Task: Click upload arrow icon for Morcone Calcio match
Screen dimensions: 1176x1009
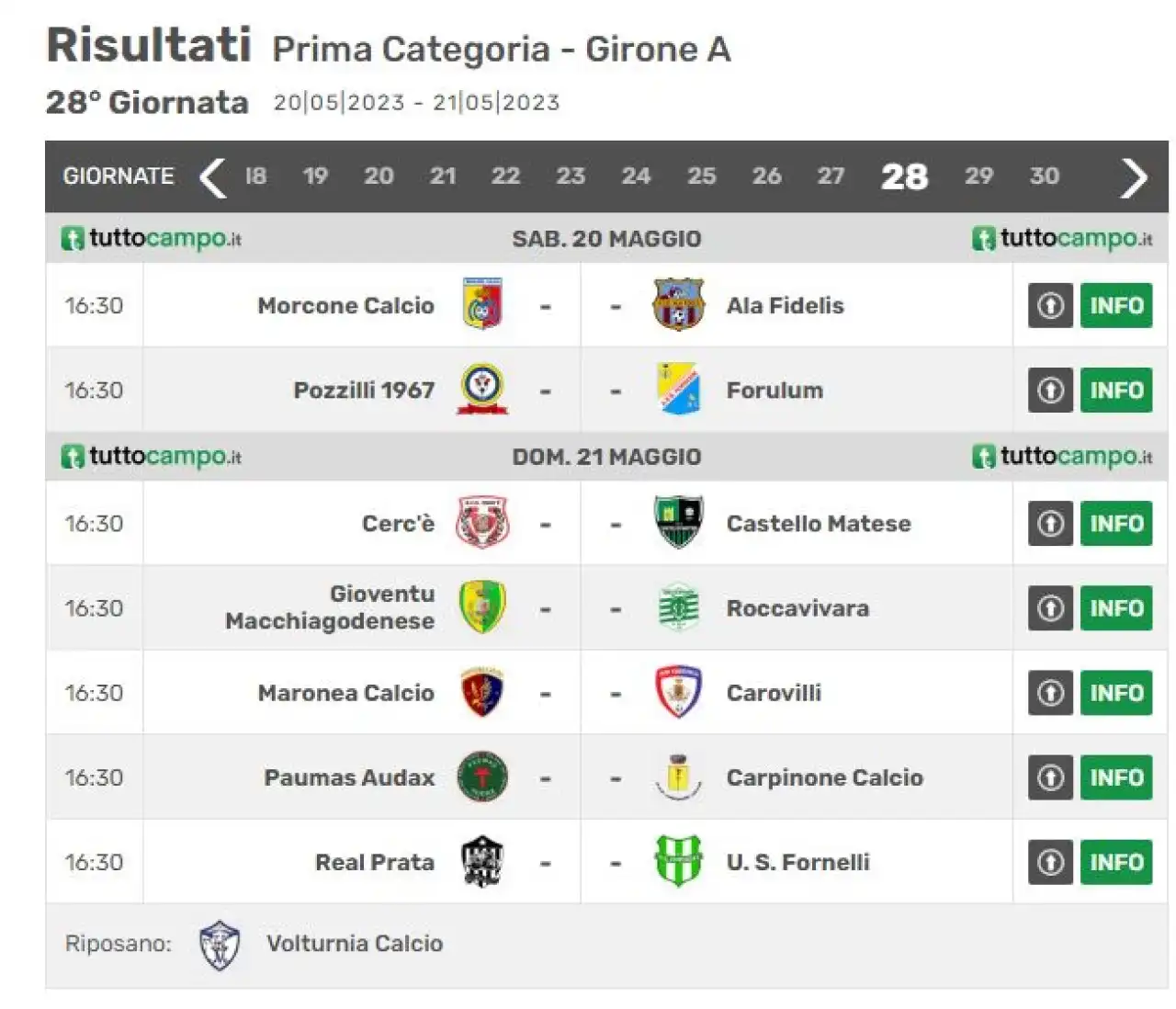Action: coord(1050,305)
